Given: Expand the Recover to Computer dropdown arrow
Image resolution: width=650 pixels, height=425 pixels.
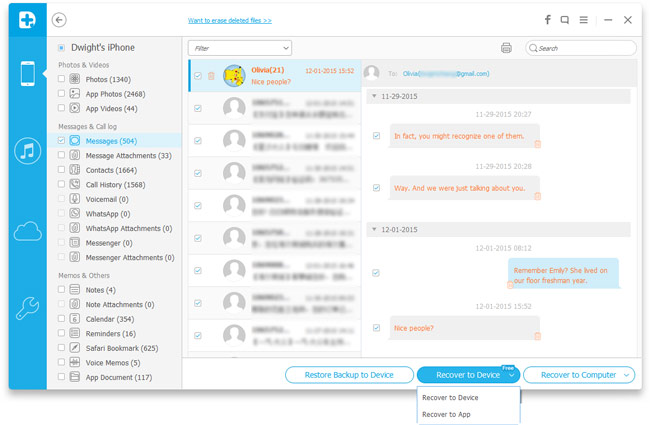Looking at the screenshot, I should [626, 375].
